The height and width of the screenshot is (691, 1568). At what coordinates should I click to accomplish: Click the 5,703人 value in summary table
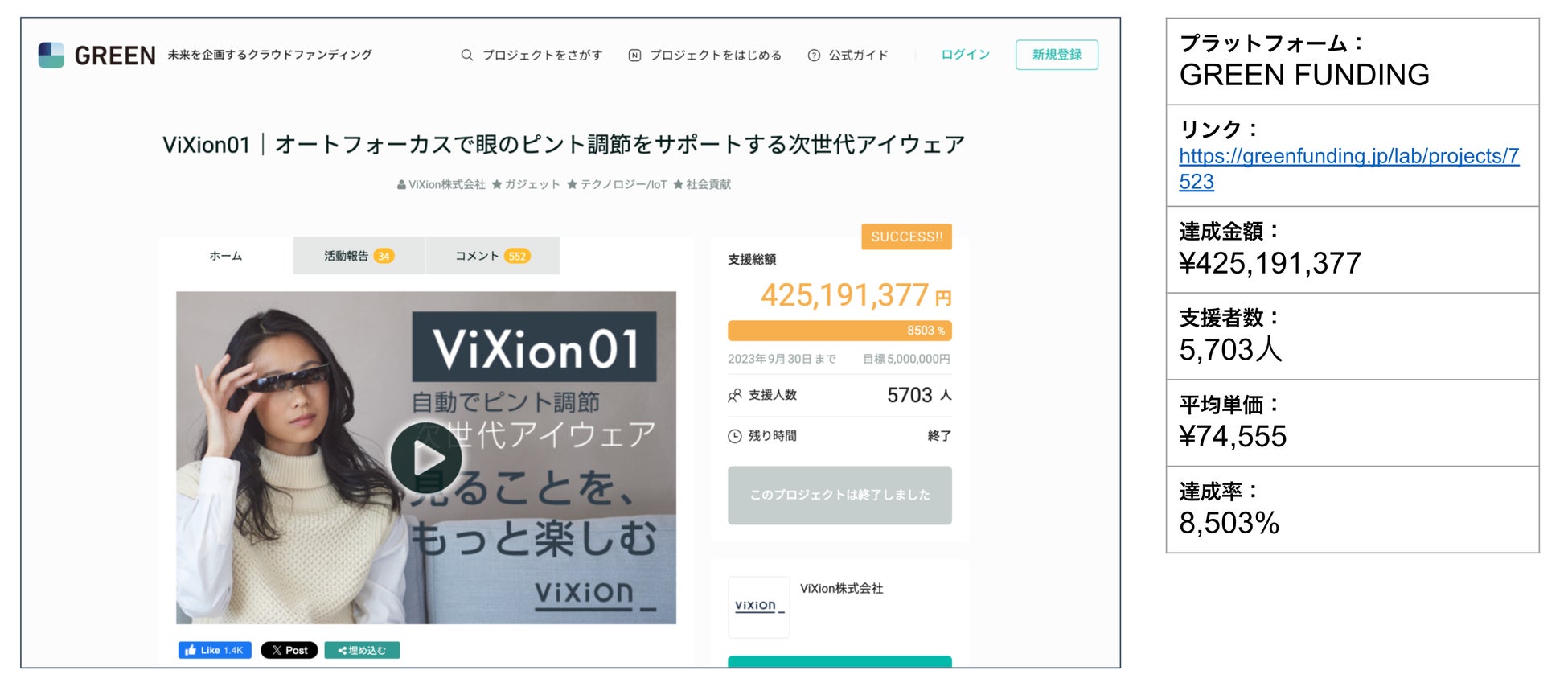pos(1230,349)
